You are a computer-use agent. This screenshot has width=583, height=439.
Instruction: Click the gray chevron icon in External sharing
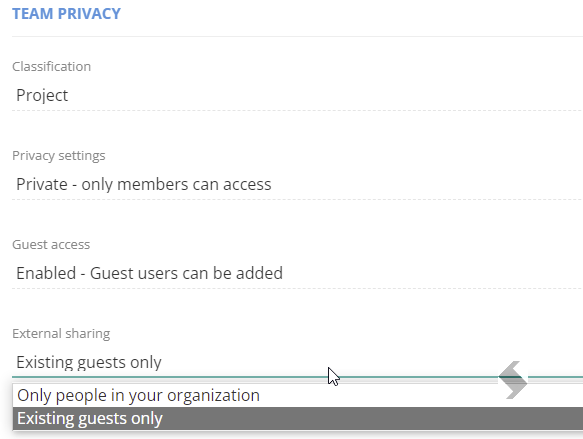coord(513,380)
